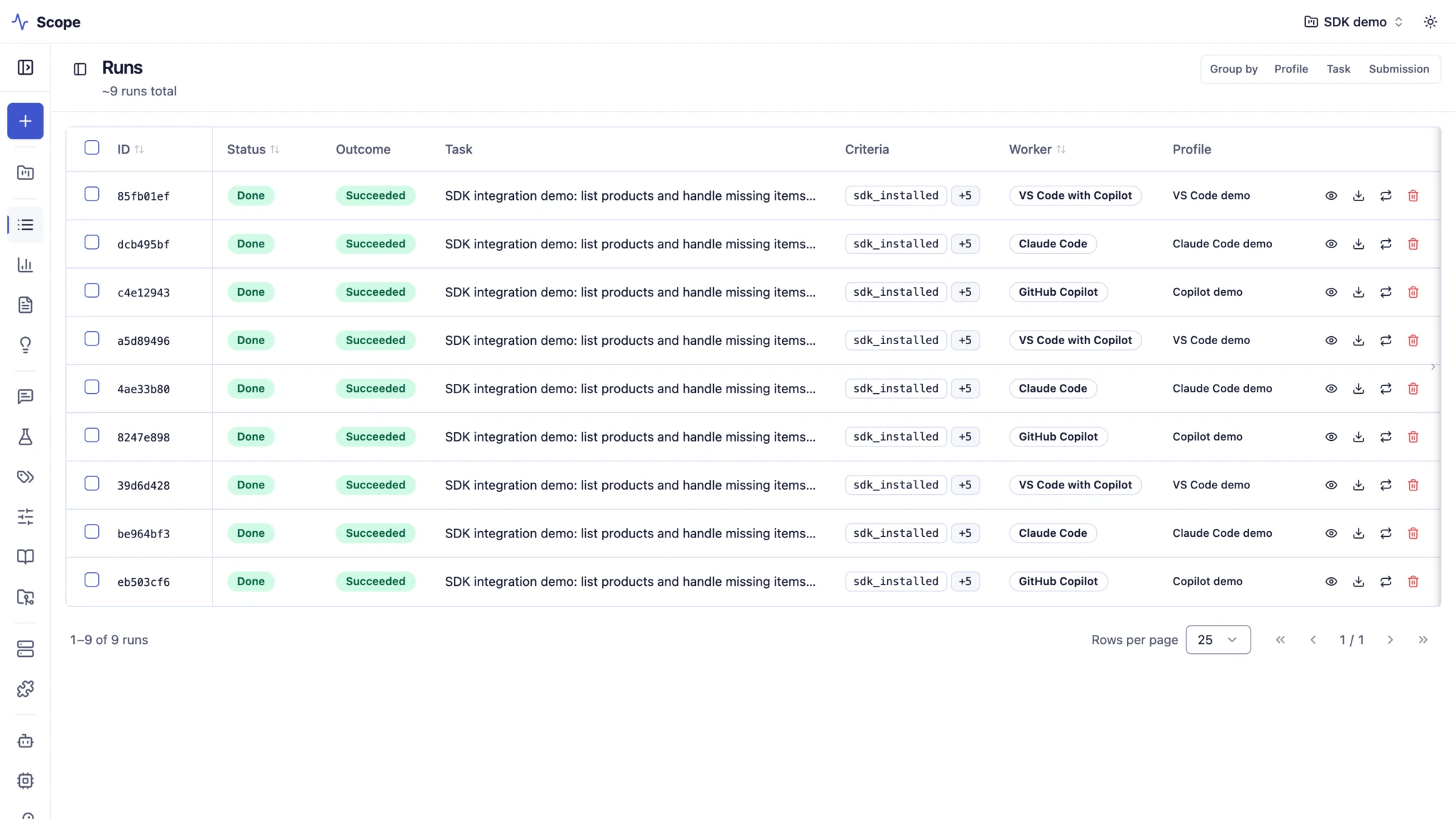Screen dimensions: 1456x819
Task: Check the box for run a5d89496
Action: pos(92,338)
